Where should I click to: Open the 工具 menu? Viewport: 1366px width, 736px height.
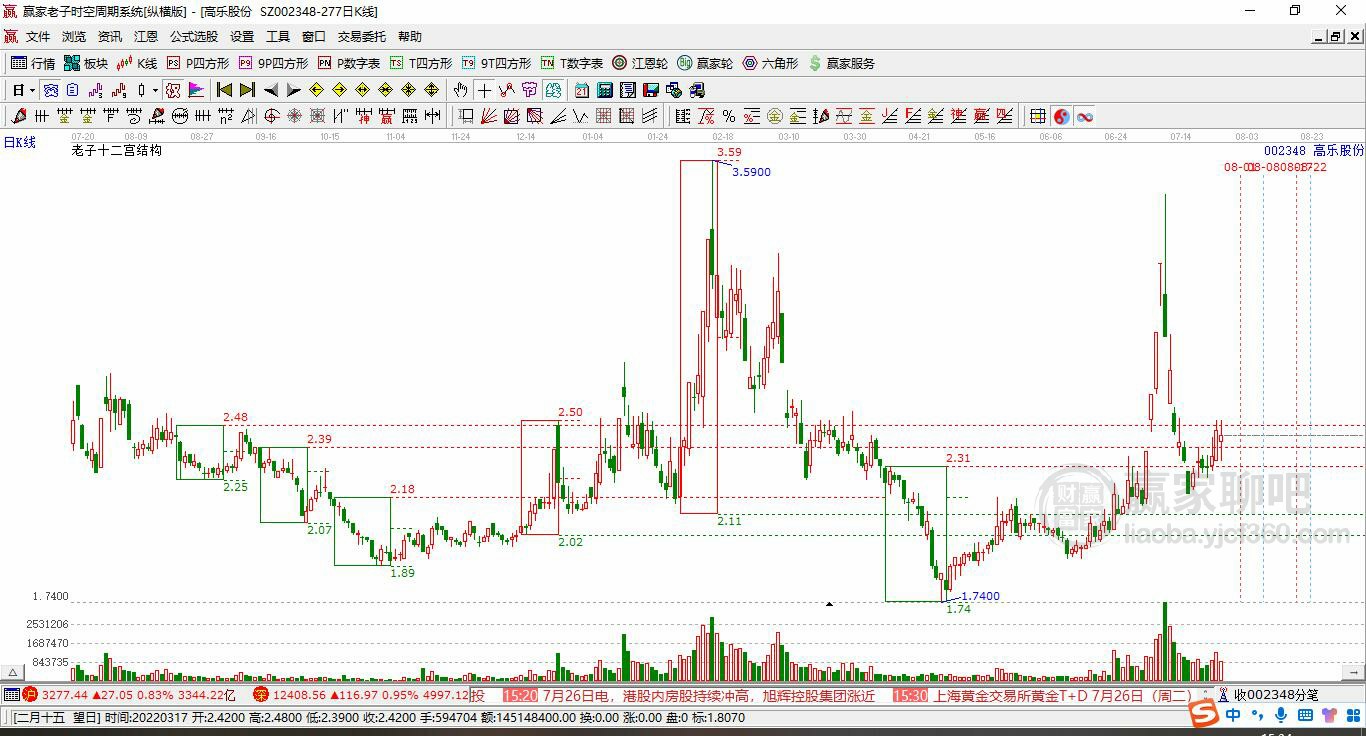tap(278, 37)
